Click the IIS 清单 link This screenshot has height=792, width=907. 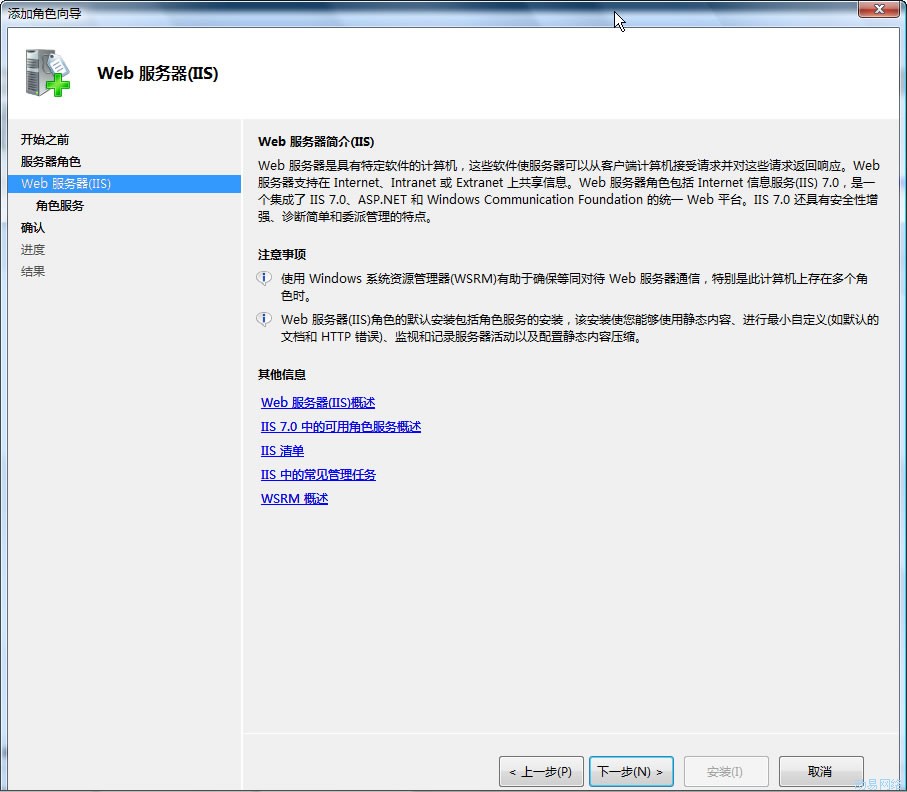point(282,451)
